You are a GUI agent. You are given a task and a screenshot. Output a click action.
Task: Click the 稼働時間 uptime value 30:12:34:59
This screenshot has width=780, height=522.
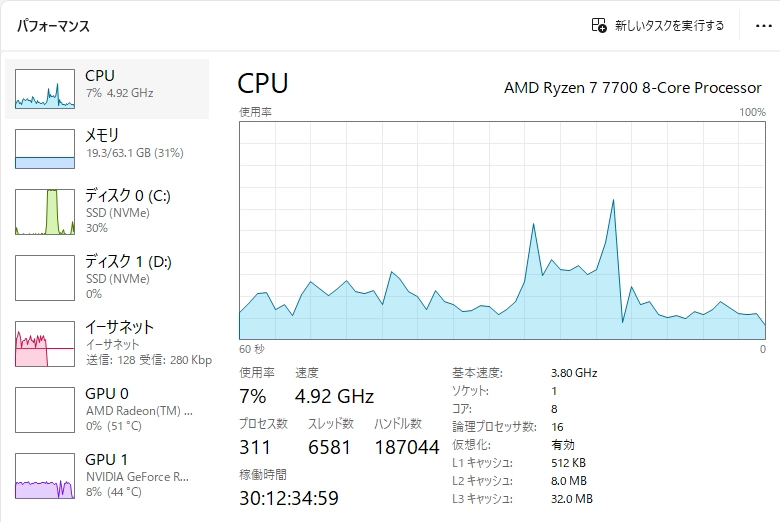click(289, 497)
